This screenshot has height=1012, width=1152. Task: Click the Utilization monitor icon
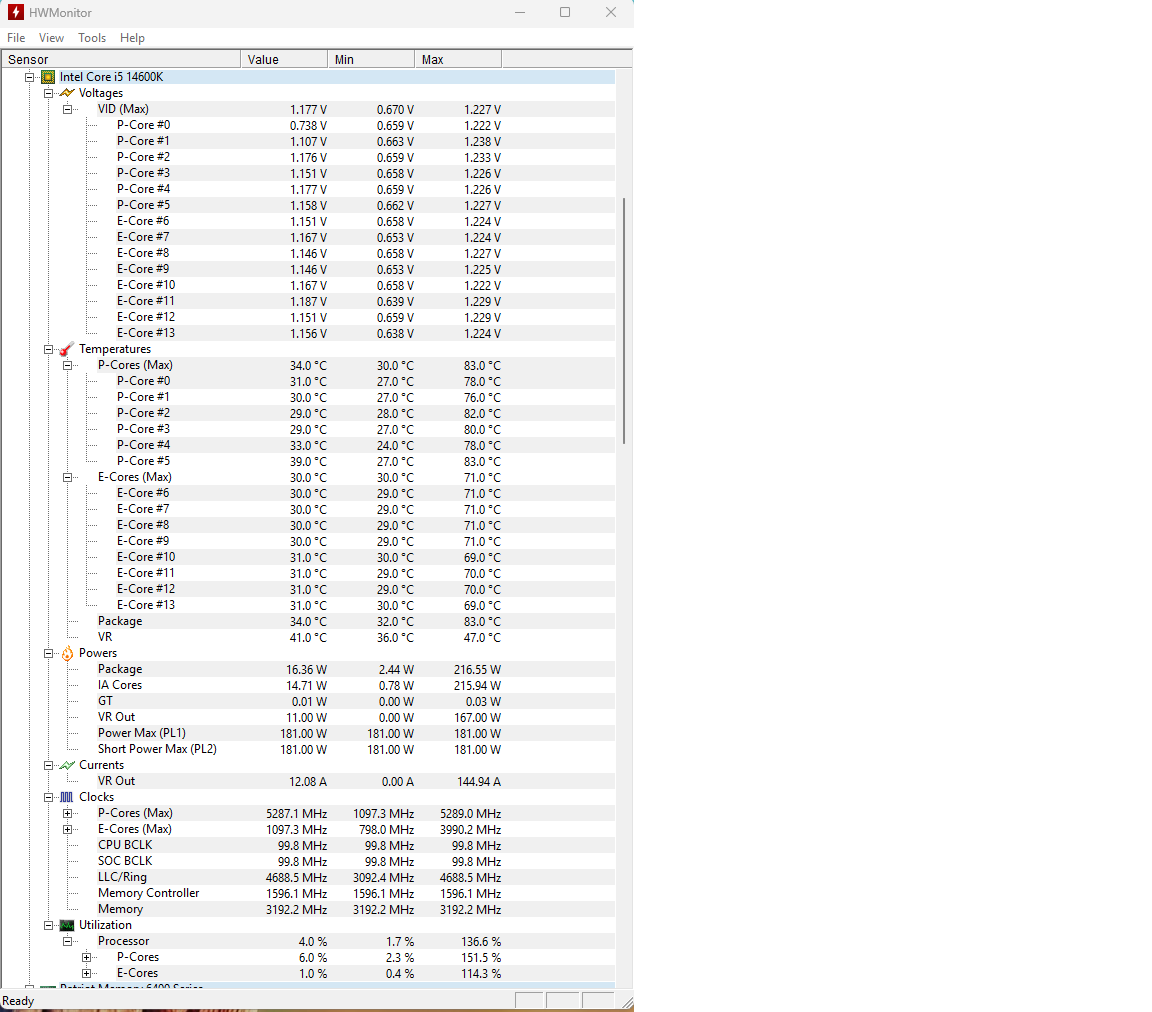[x=67, y=925]
